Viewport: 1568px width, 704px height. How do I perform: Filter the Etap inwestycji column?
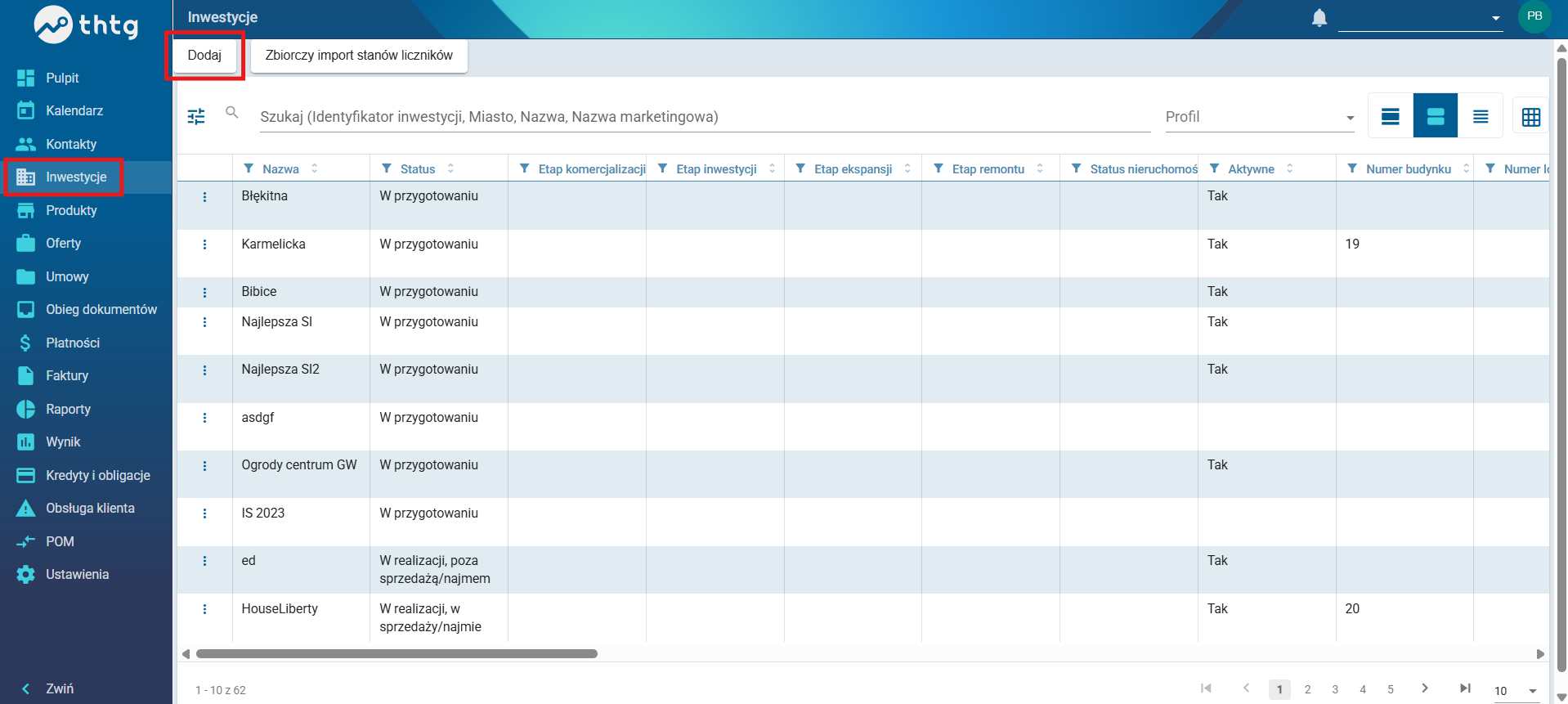coord(663,168)
